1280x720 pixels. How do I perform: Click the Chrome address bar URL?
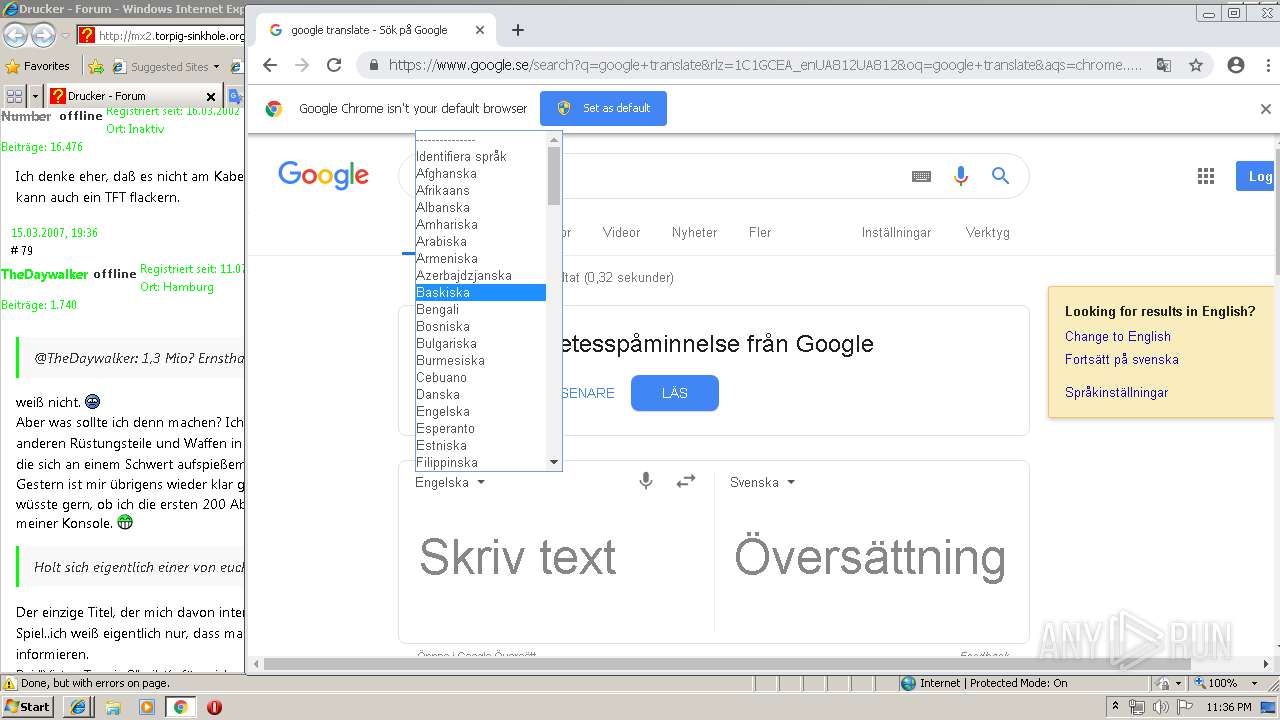tap(764, 65)
